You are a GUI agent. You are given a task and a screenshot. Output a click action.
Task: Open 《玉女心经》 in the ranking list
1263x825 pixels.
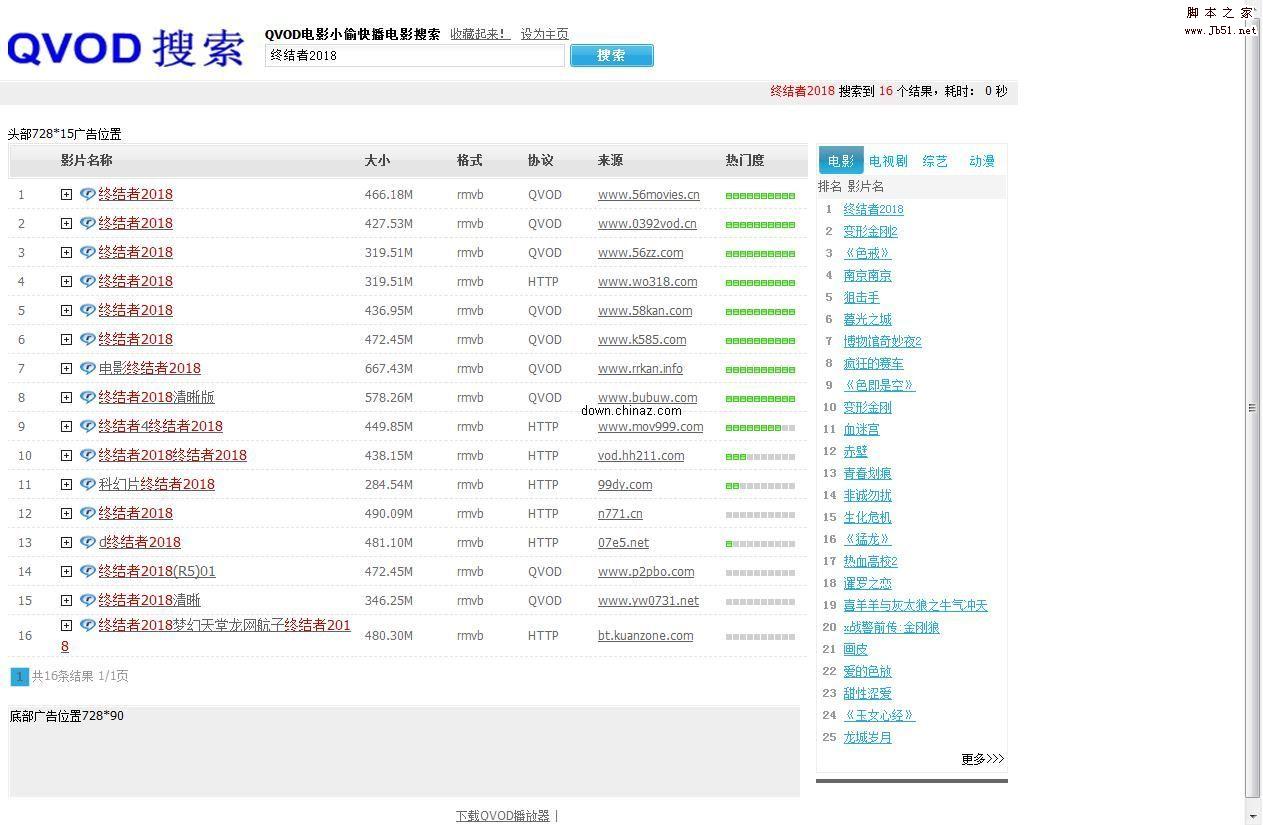(x=879, y=715)
